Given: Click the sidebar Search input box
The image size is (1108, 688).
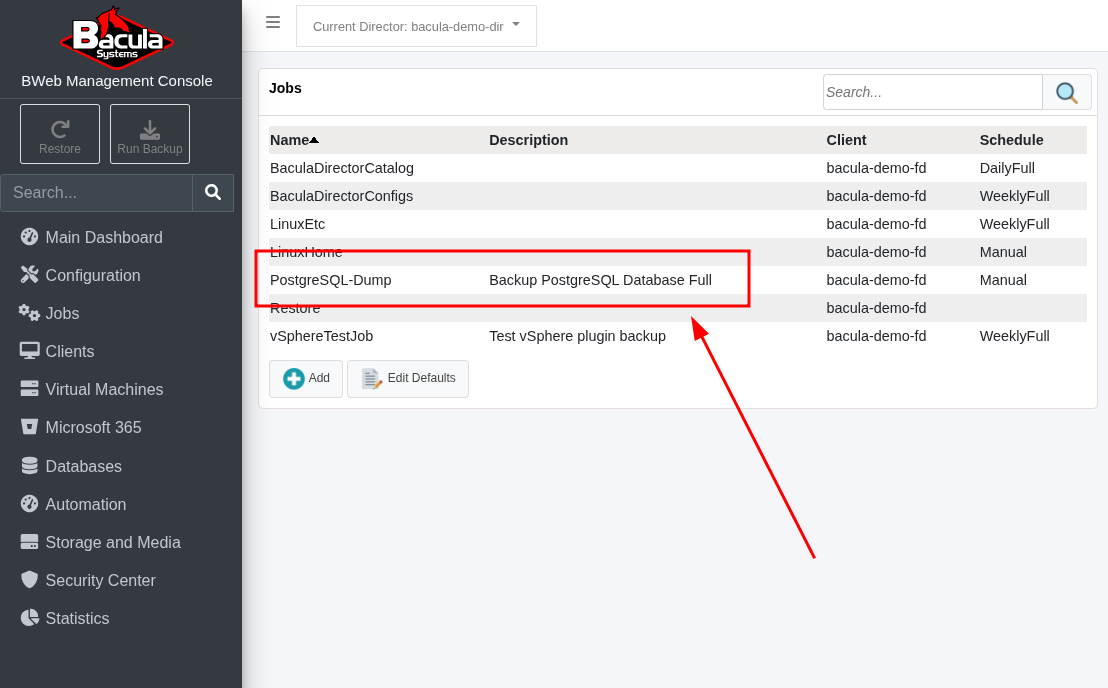Looking at the screenshot, I should [97, 192].
